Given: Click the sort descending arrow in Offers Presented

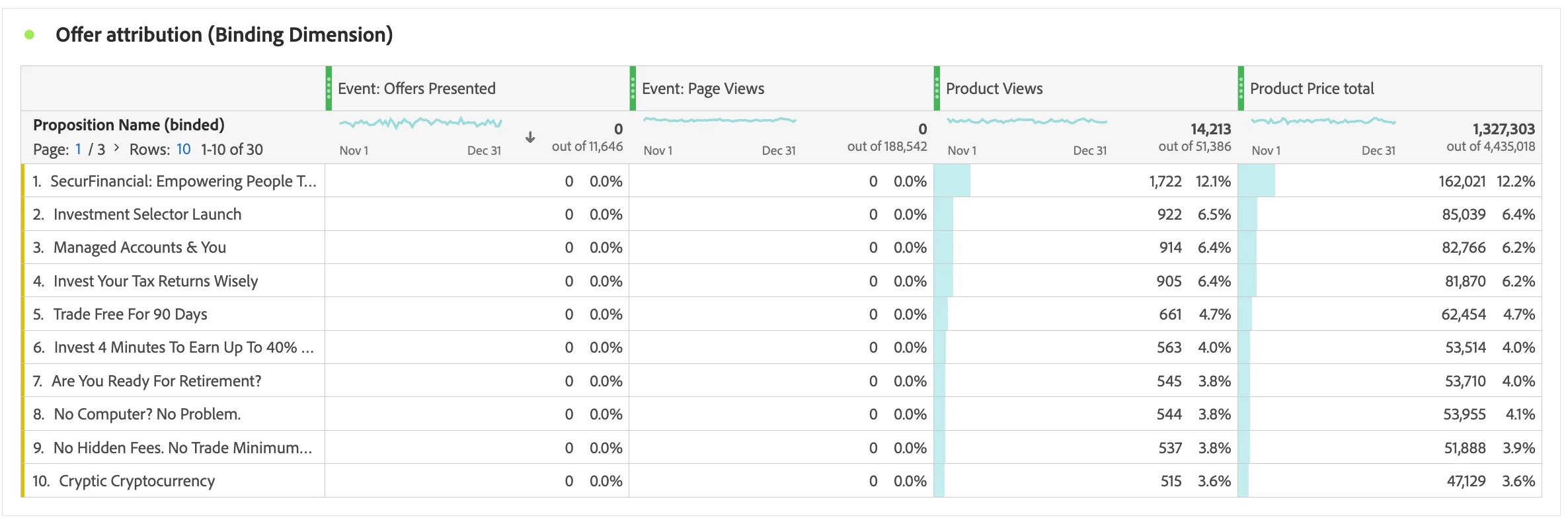Looking at the screenshot, I should (530, 138).
